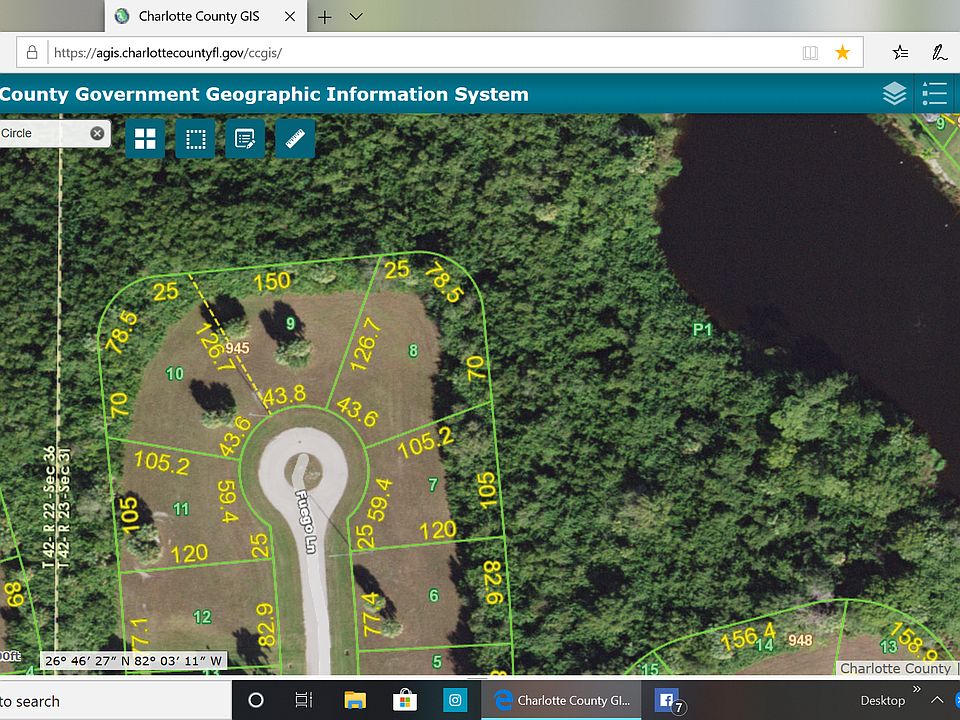The width and height of the screenshot is (960, 720).
Task: Click the add notes pen icon
Action: (x=940, y=52)
